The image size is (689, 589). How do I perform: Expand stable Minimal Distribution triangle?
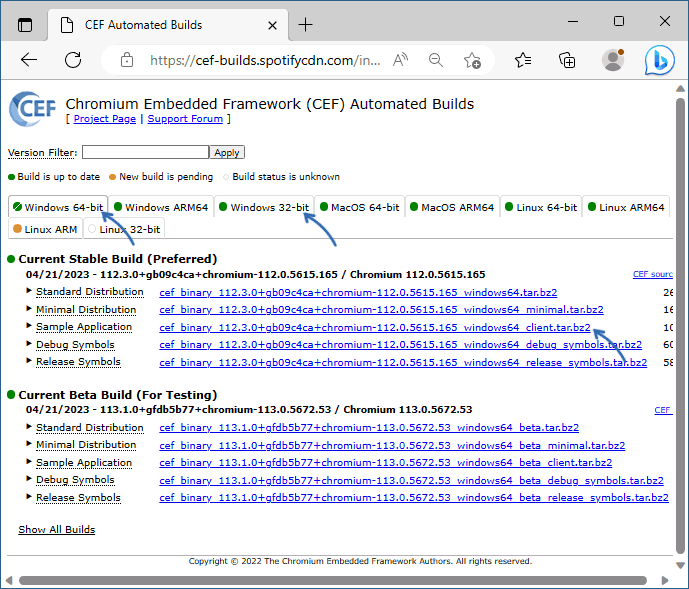pyautogui.click(x=29, y=309)
